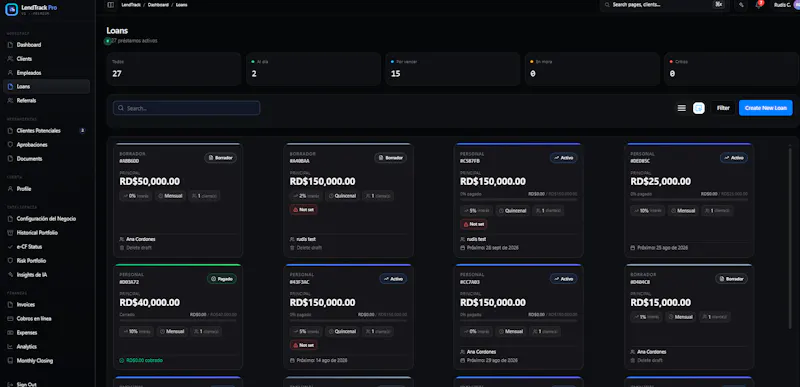Click Risk Portfolio shield icon
The height and width of the screenshot is (387, 800).
point(10,261)
